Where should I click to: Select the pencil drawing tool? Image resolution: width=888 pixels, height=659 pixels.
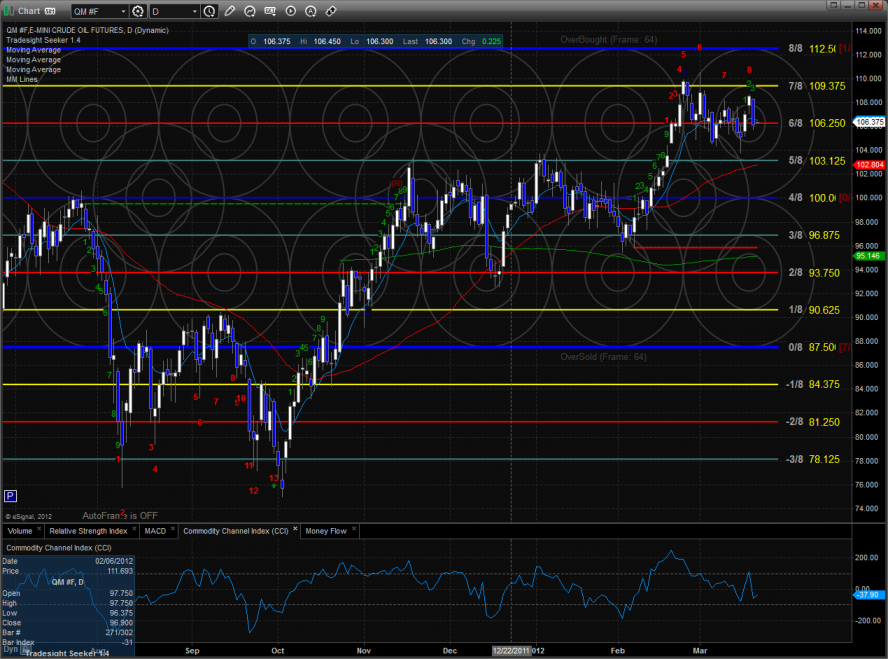coord(231,12)
